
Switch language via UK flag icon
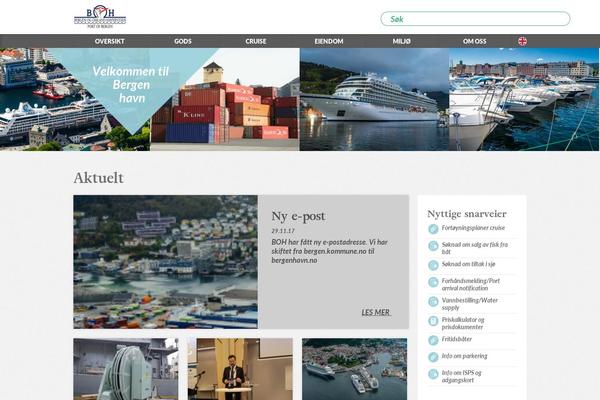coord(522,41)
